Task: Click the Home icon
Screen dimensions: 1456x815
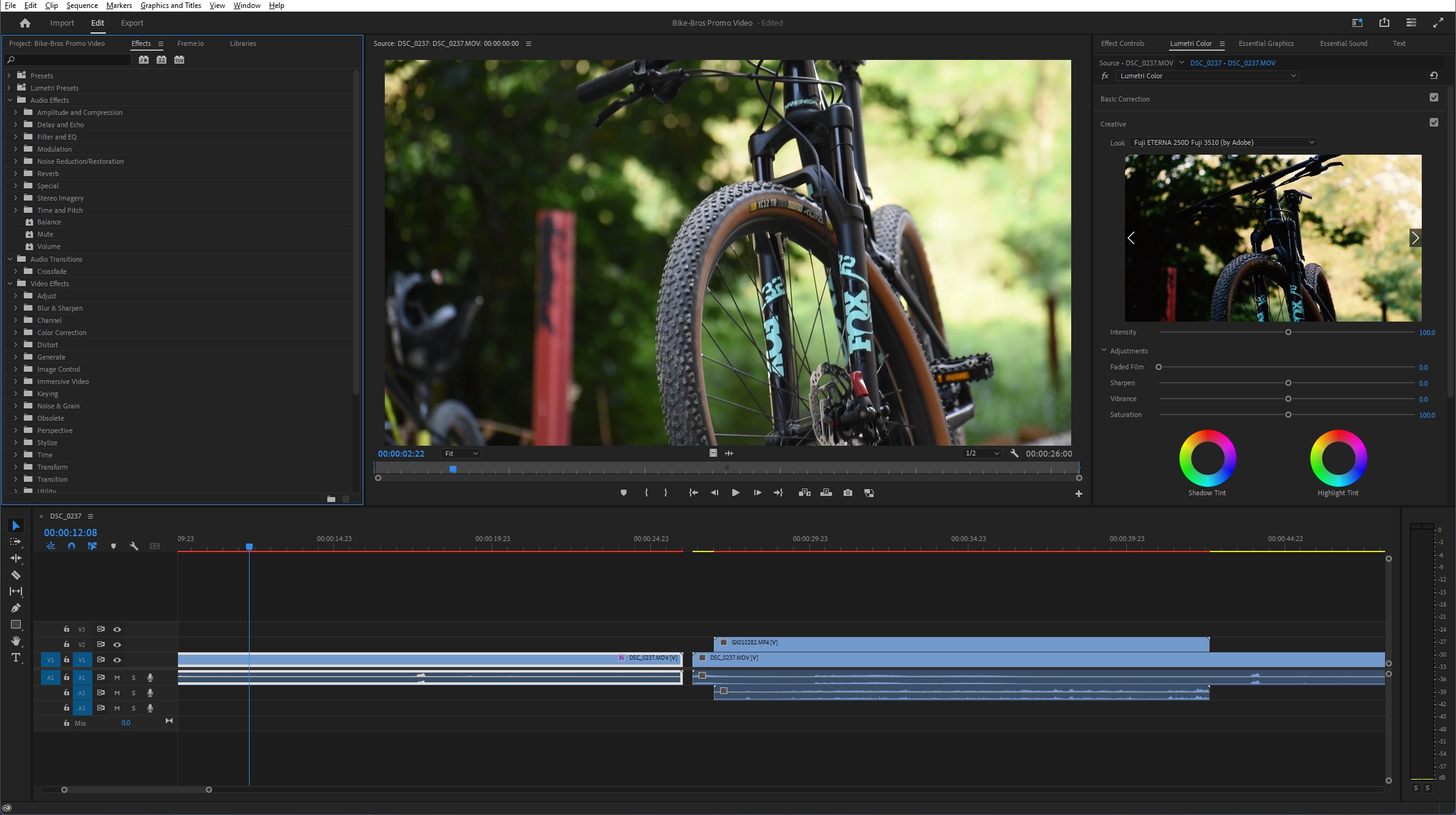Action: [x=25, y=23]
